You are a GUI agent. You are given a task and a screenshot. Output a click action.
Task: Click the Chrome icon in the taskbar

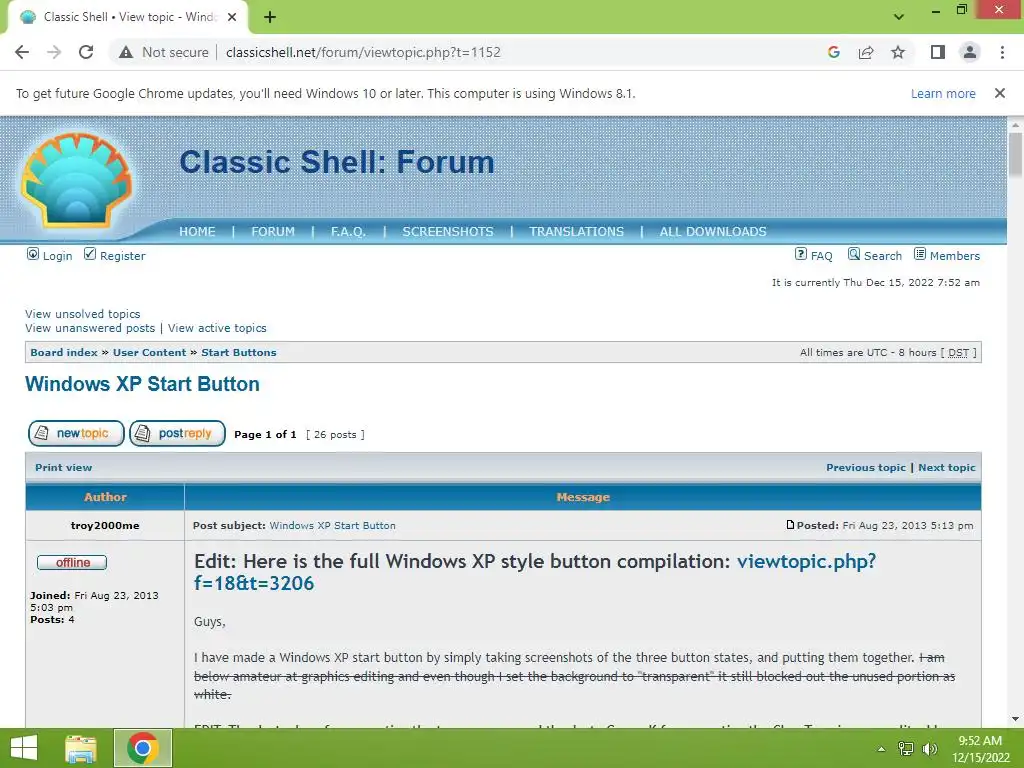(143, 748)
